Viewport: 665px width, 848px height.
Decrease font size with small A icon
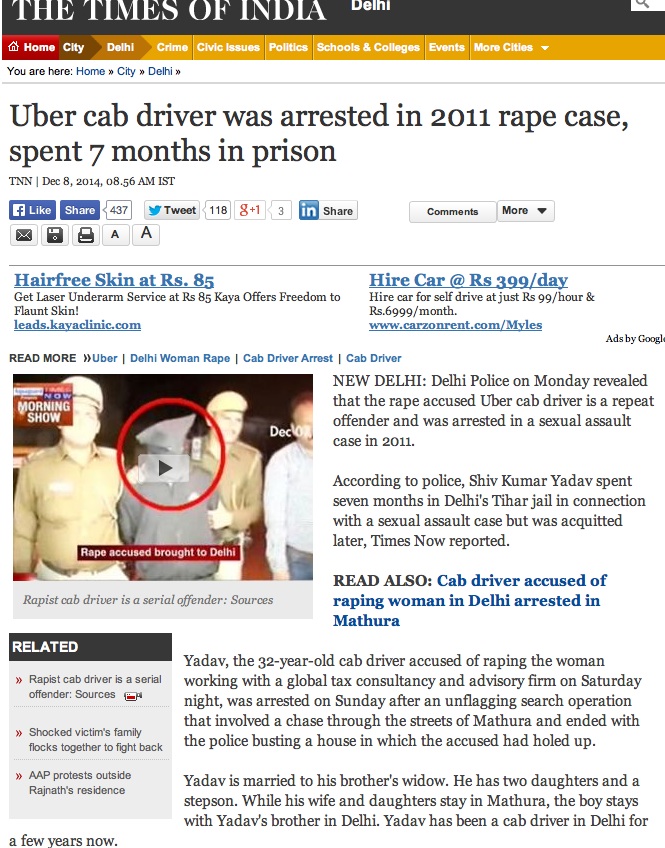click(x=115, y=235)
